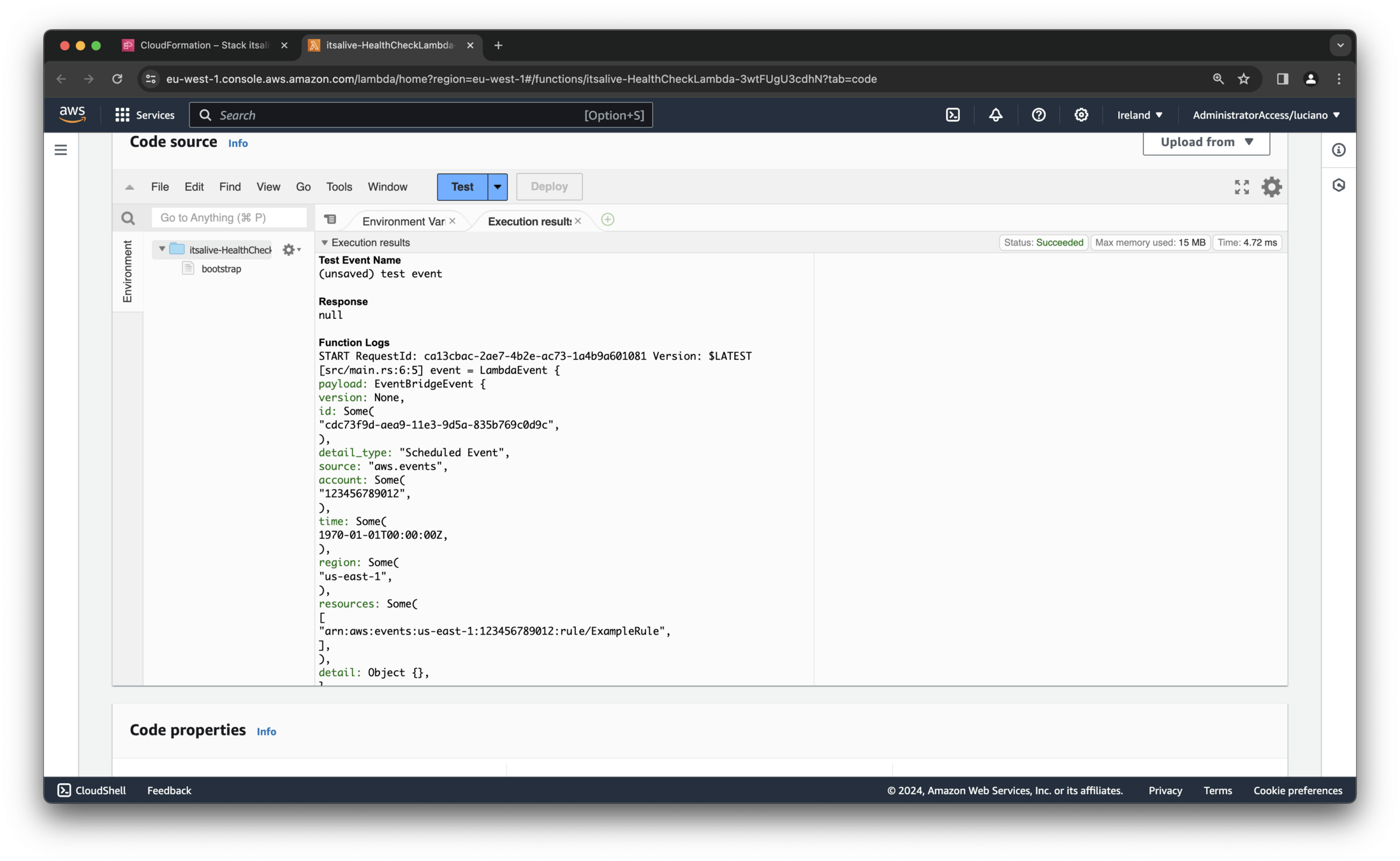Click the blue Test button
The height and width of the screenshot is (861, 1400).
(462, 187)
